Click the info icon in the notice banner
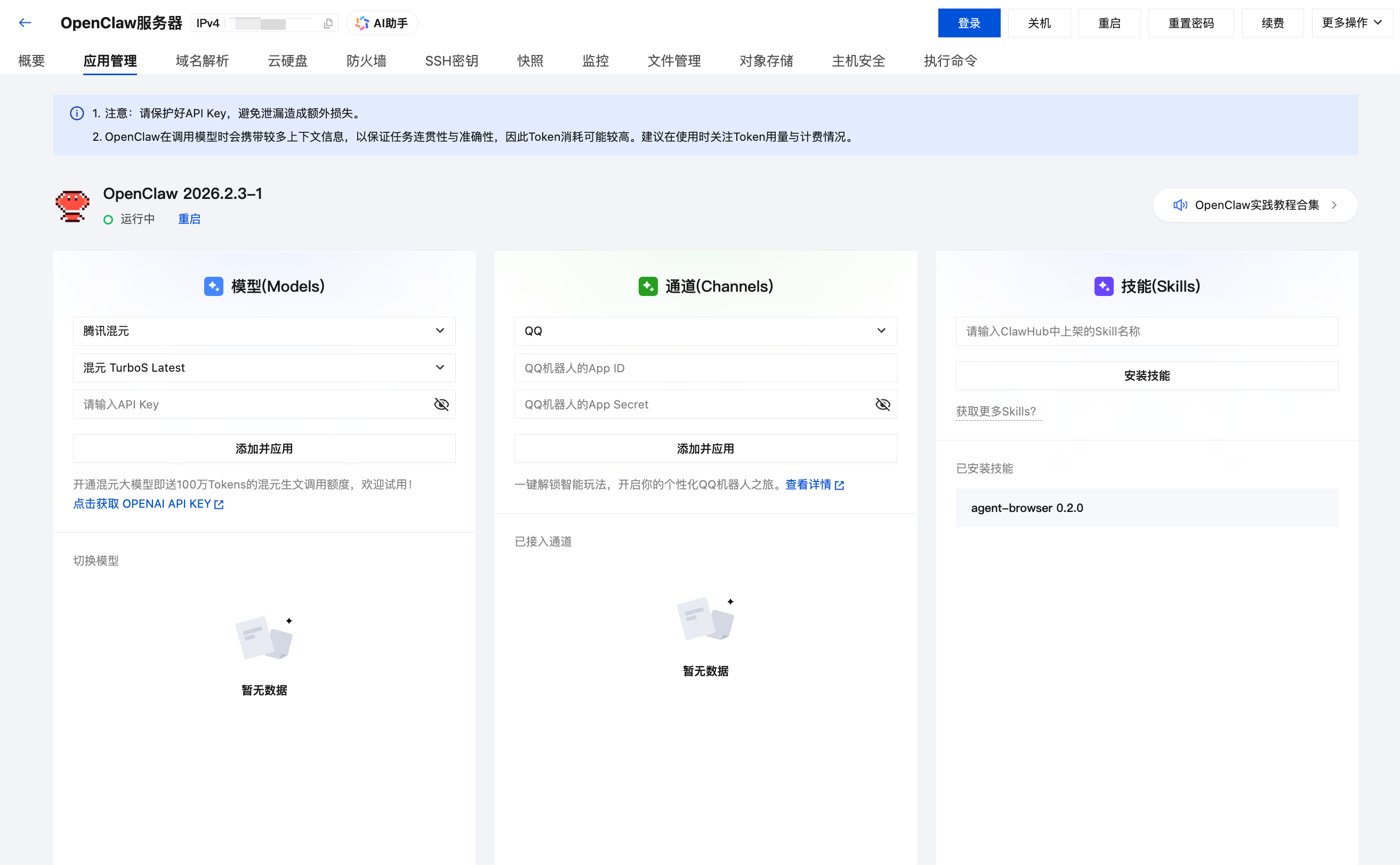The width and height of the screenshot is (1400, 865). (77, 113)
